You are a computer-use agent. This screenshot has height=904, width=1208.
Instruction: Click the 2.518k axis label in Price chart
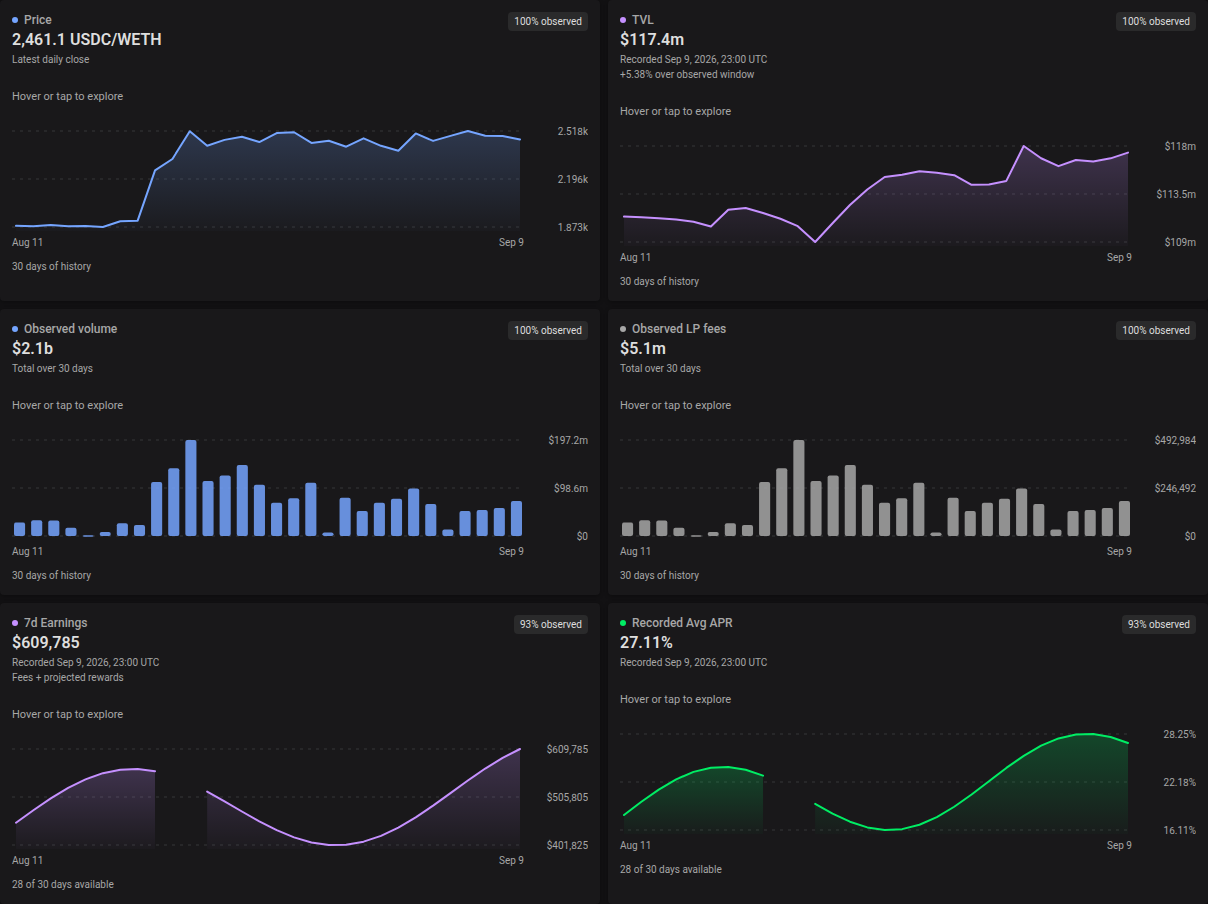point(572,132)
